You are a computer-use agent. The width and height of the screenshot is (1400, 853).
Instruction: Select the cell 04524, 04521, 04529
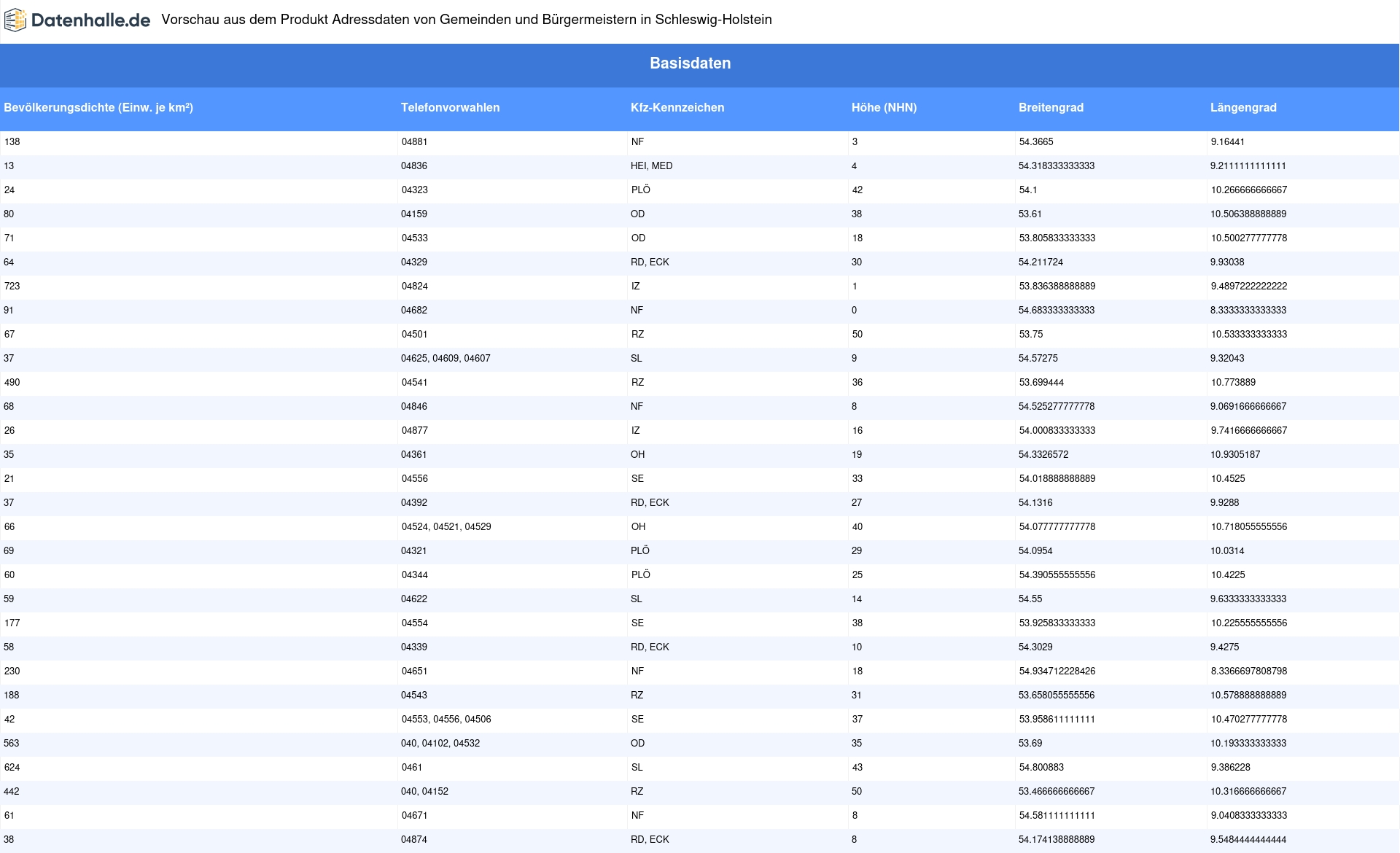click(446, 527)
